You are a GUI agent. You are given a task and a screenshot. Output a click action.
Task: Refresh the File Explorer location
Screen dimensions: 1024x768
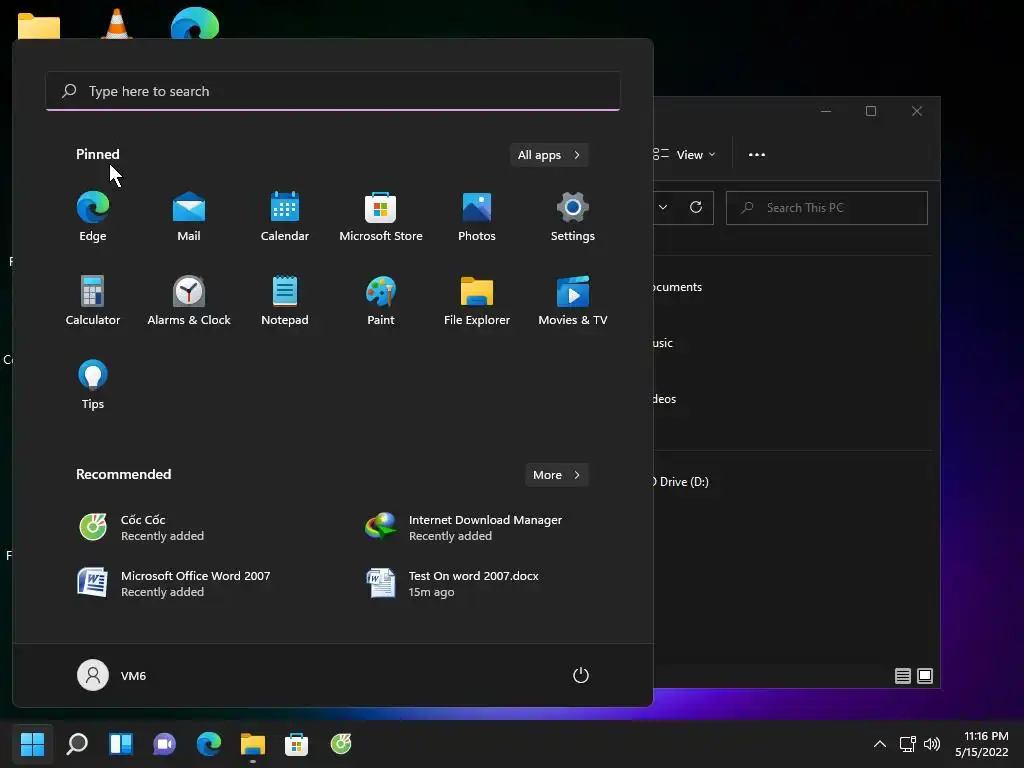696,208
